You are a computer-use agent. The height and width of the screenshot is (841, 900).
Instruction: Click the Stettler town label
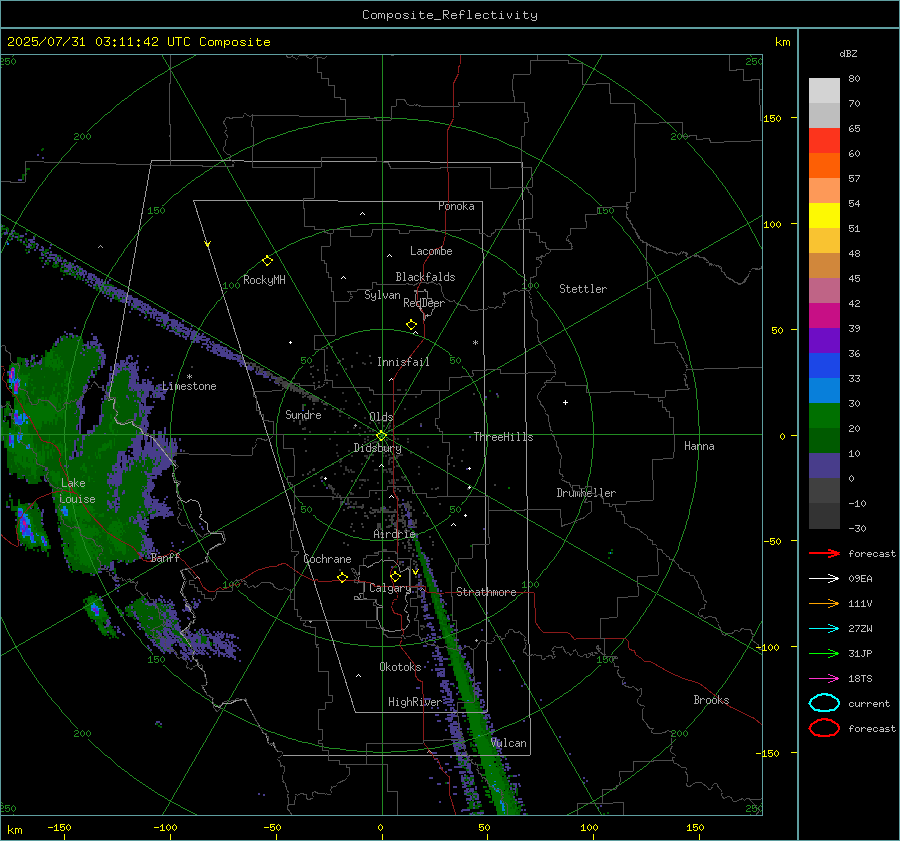[x=583, y=289]
